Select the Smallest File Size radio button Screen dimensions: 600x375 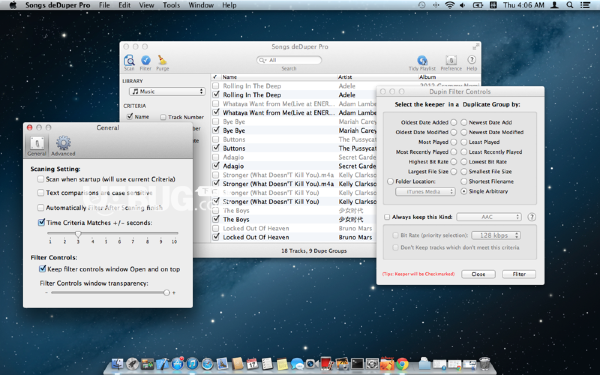(x=464, y=171)
